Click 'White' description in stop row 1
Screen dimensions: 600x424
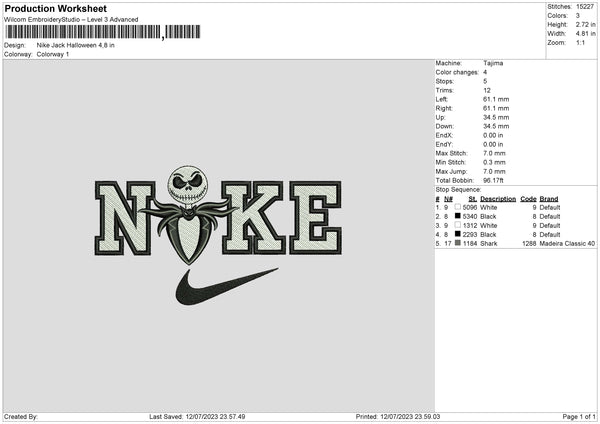(488, 207)
